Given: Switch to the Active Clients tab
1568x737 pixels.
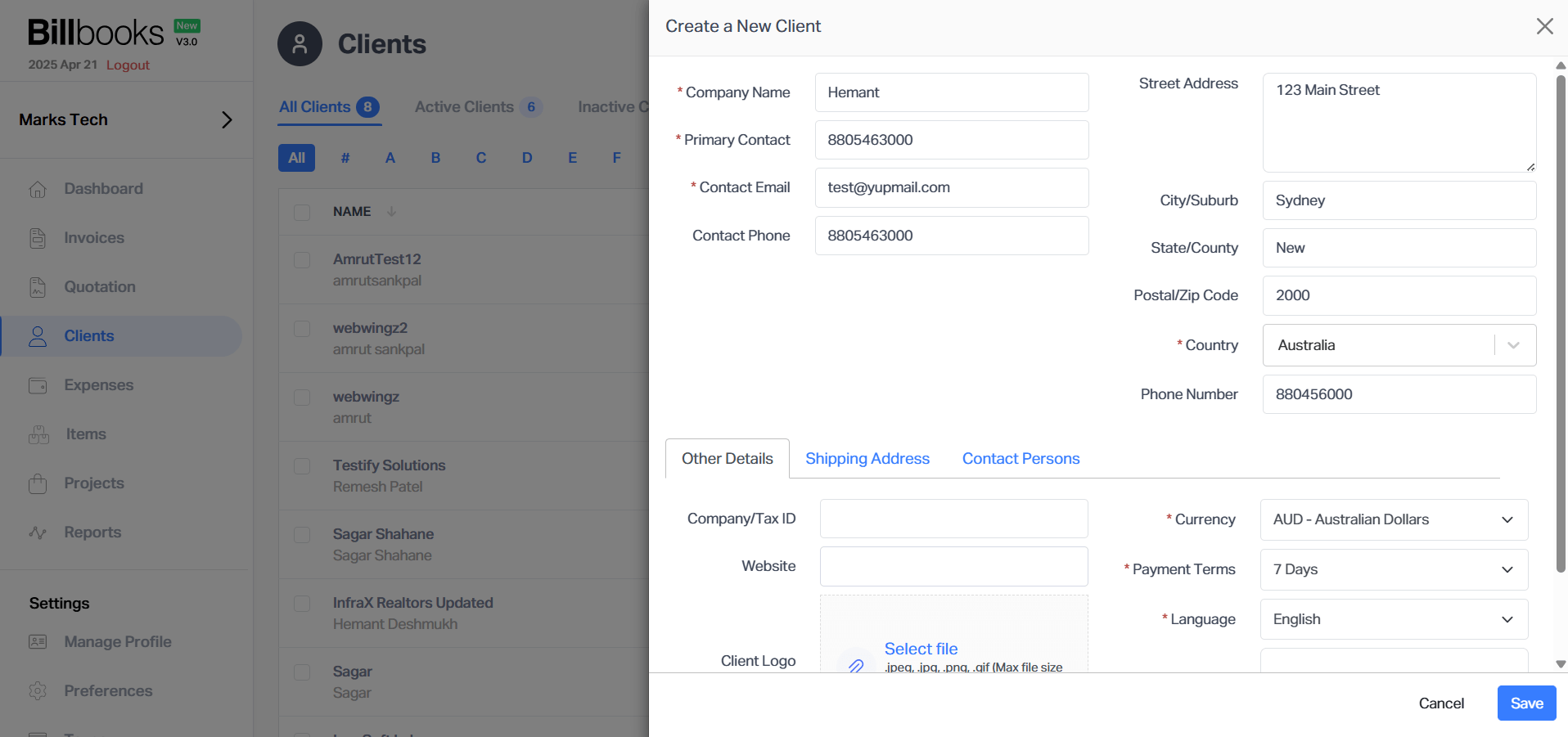Looking at the screenshot, I should pos(464,106).
